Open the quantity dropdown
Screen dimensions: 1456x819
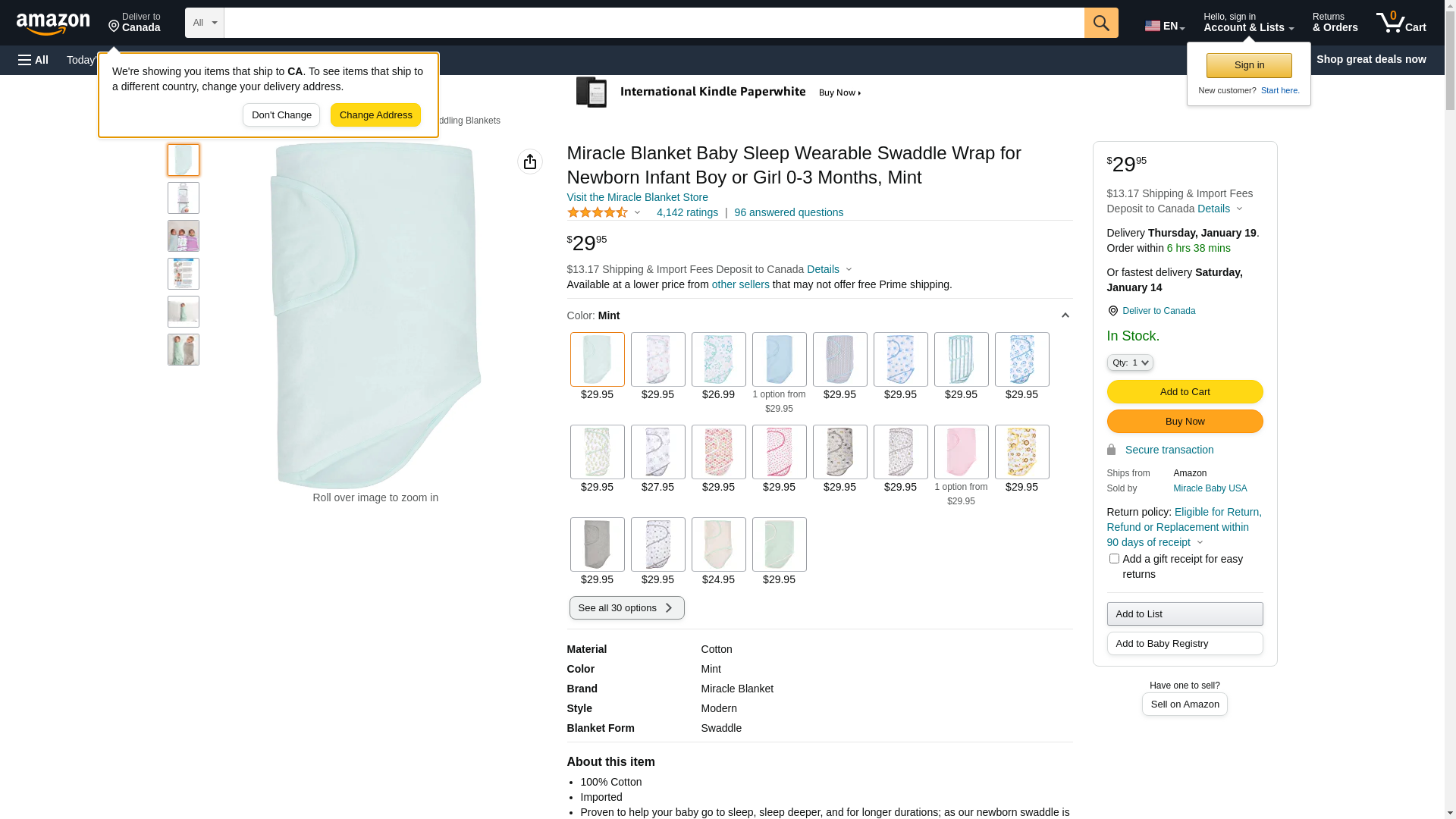click(1130, 363)
